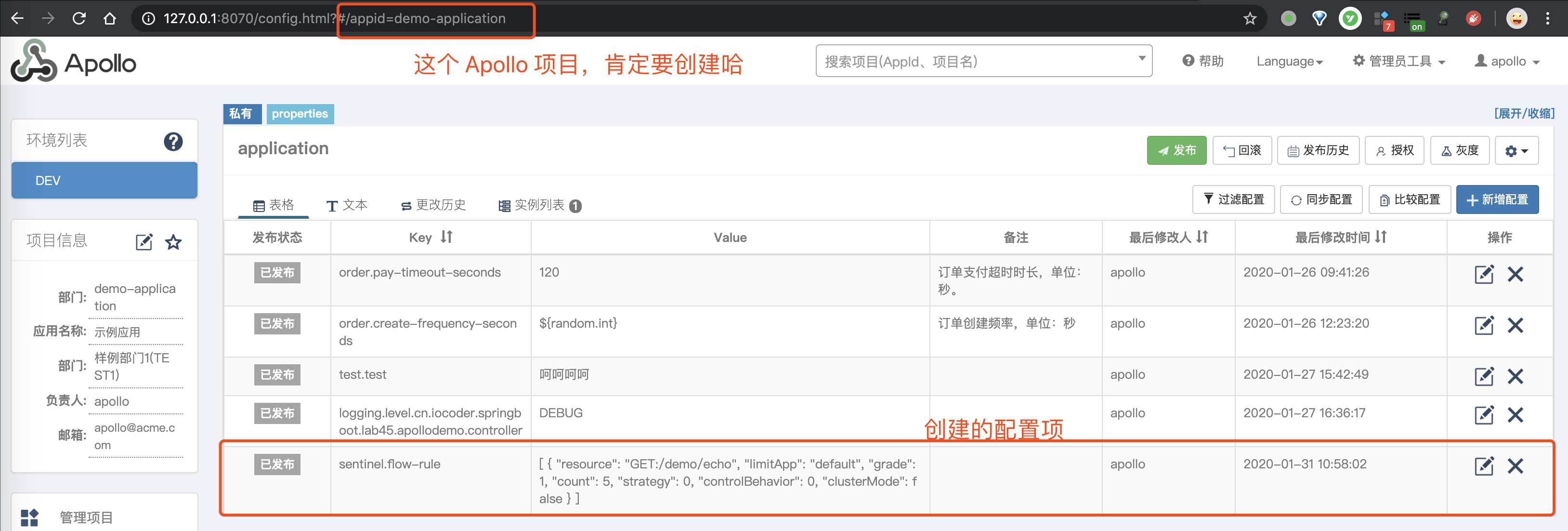Sort by last modifier column
1568x531 pixels.
[1202, 237]
